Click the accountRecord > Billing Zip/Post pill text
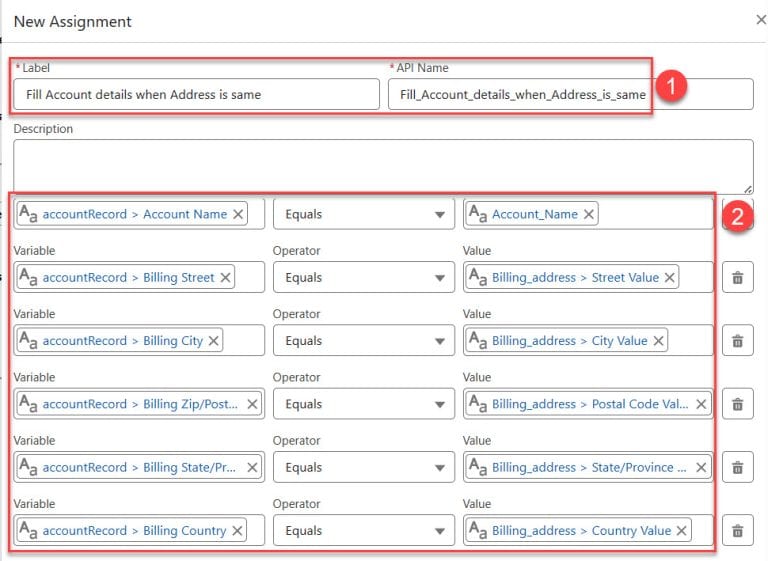 click(x=140, y=404)
